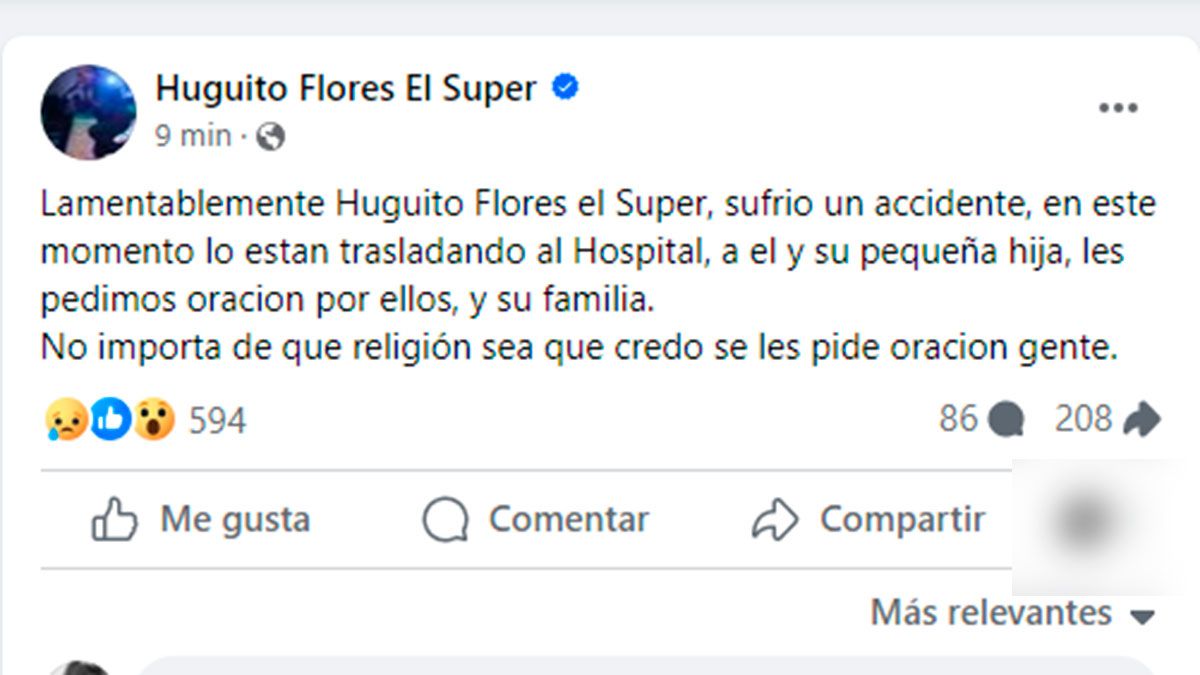This screenshot has width=1200, height=675.
Task: Click the share arrow icon beside 208
Action: tap(1142, 420)
